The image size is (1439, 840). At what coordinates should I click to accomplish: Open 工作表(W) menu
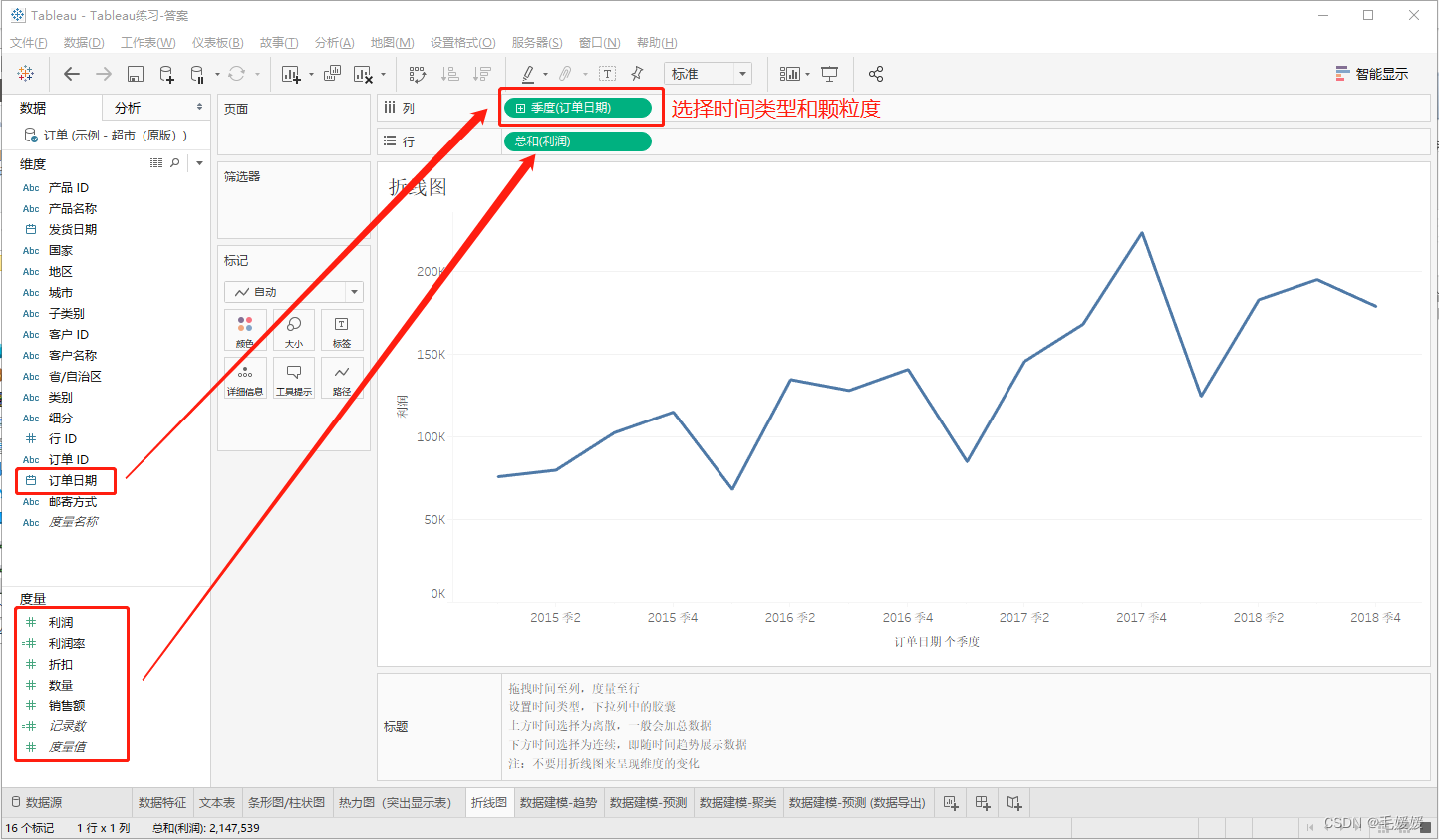click(148, 43)
